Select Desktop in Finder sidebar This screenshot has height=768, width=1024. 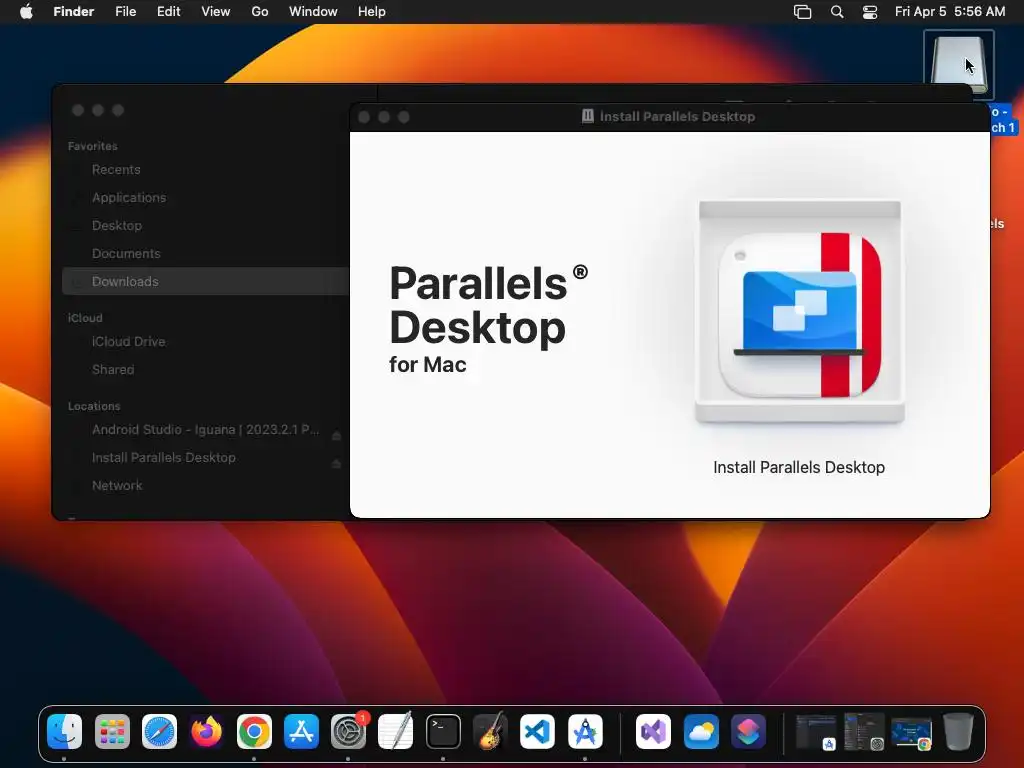click(205, 226)
